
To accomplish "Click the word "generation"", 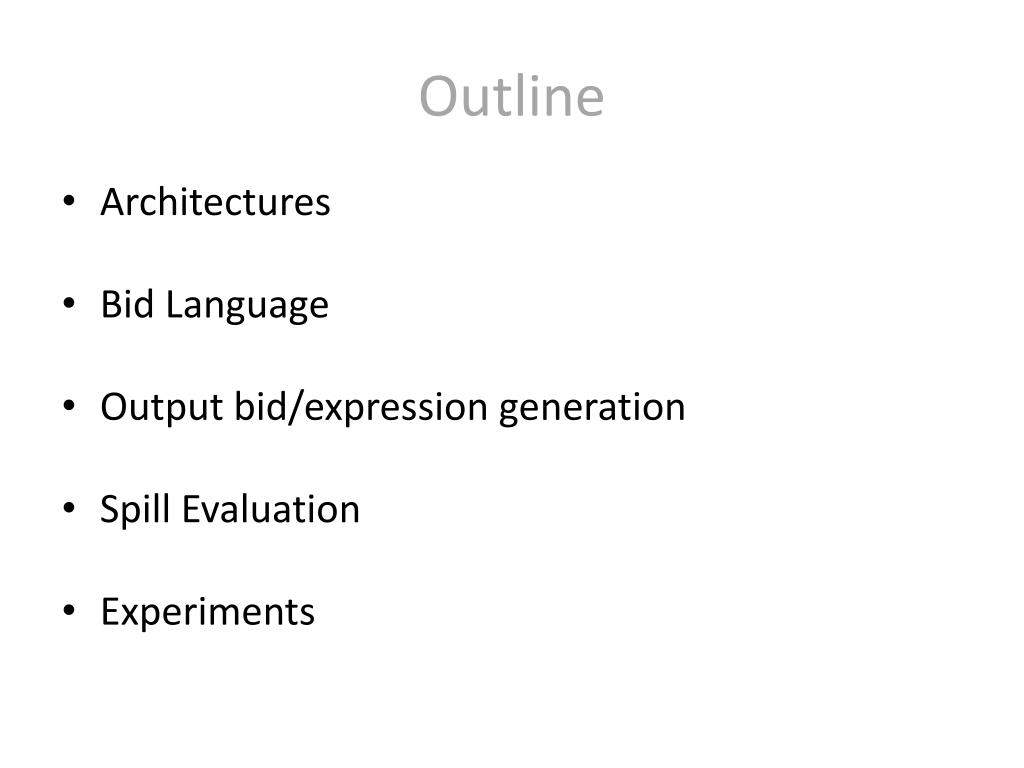I will [592, 408].
